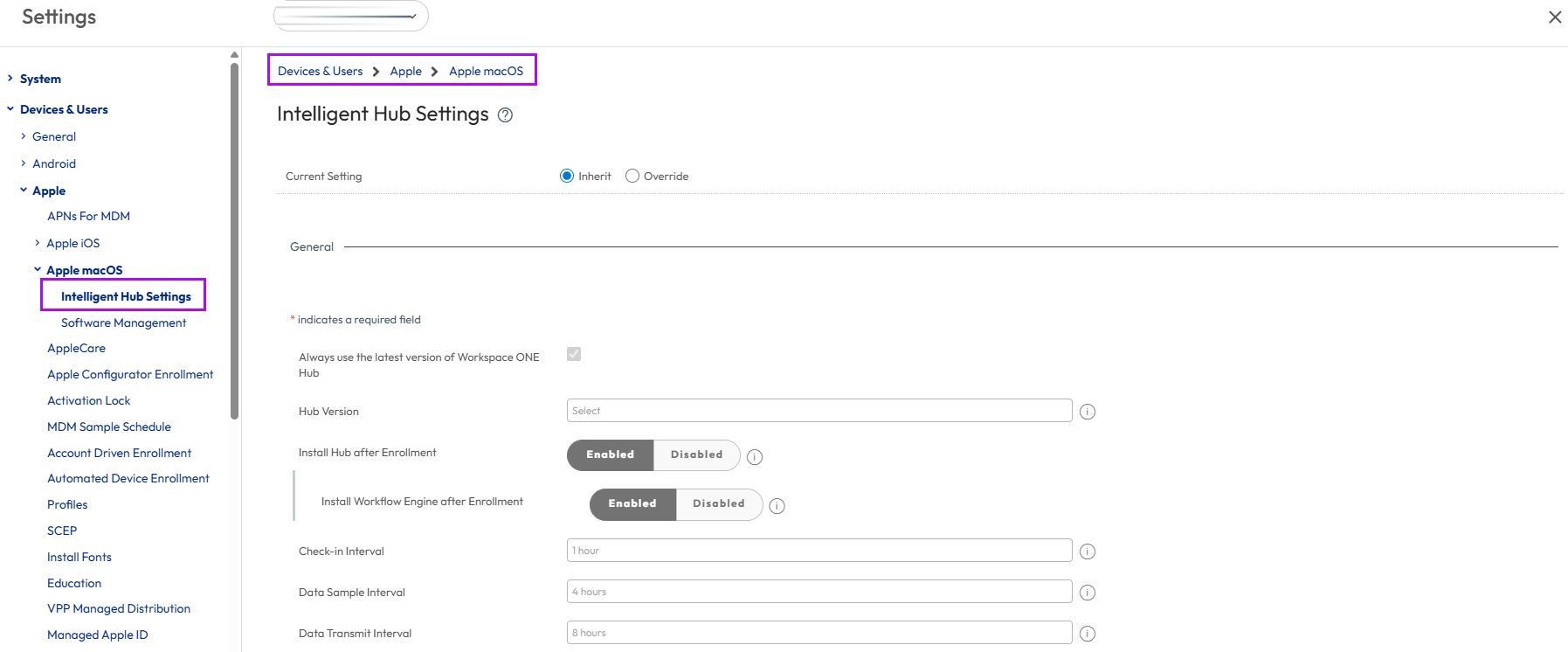Open APNs For MDM settings
This screenshot has height=652, width=1568.
[88, 216]
